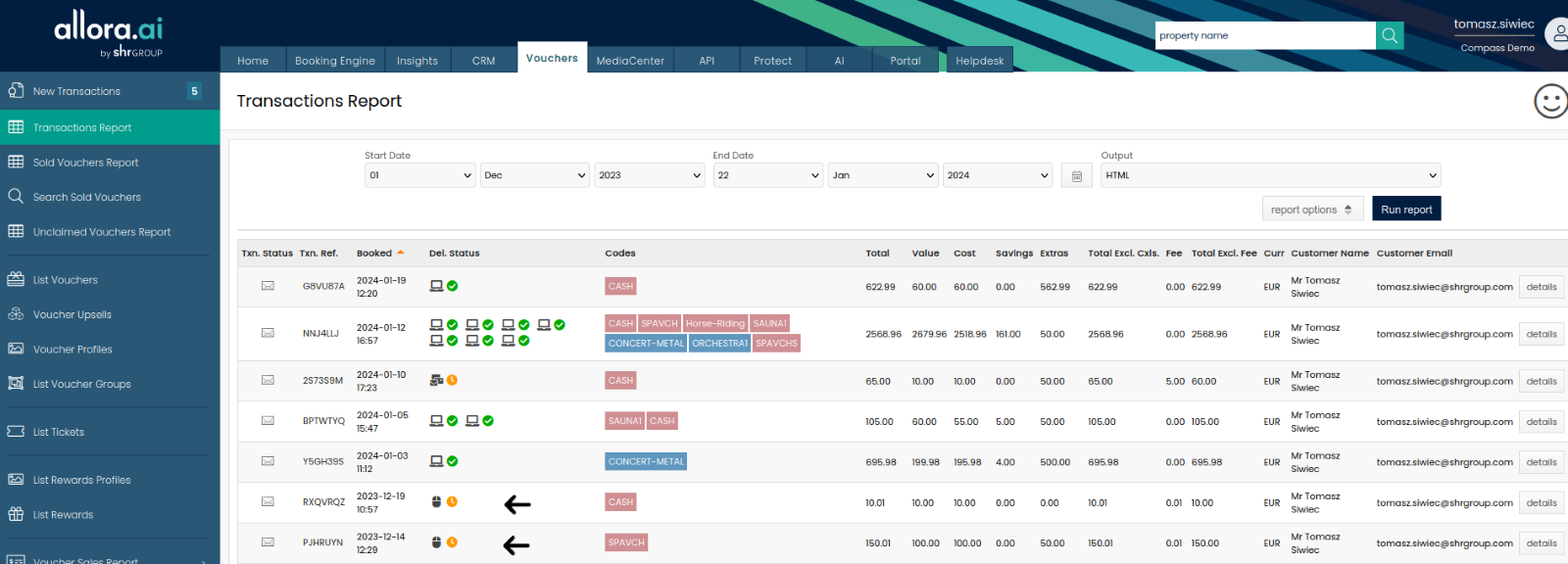Click delivery truck icon for 2S73S9M

(437, 380)
